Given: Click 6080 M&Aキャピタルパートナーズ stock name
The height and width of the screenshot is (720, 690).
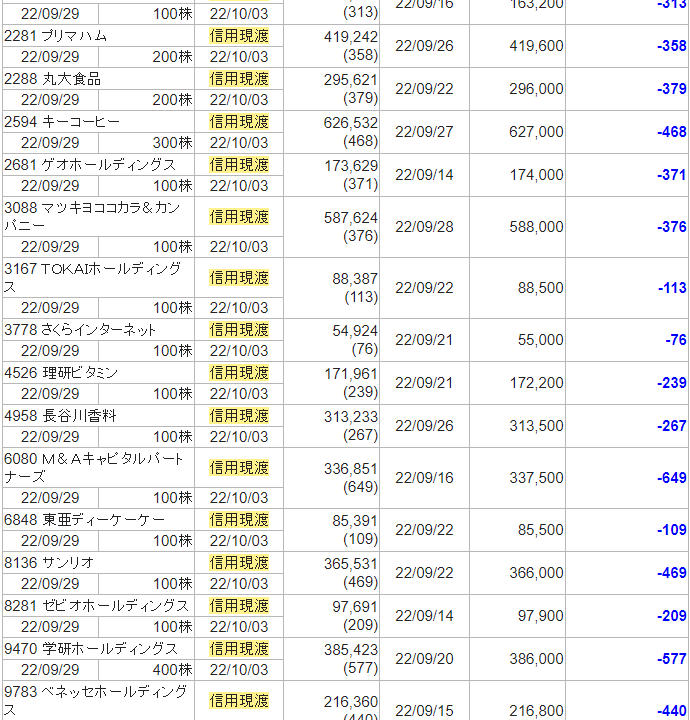Looking at the screenshot, I should 95,468.
